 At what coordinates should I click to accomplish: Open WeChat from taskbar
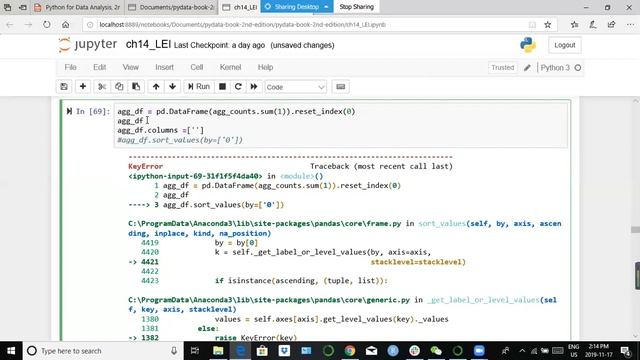coord(436,351)
